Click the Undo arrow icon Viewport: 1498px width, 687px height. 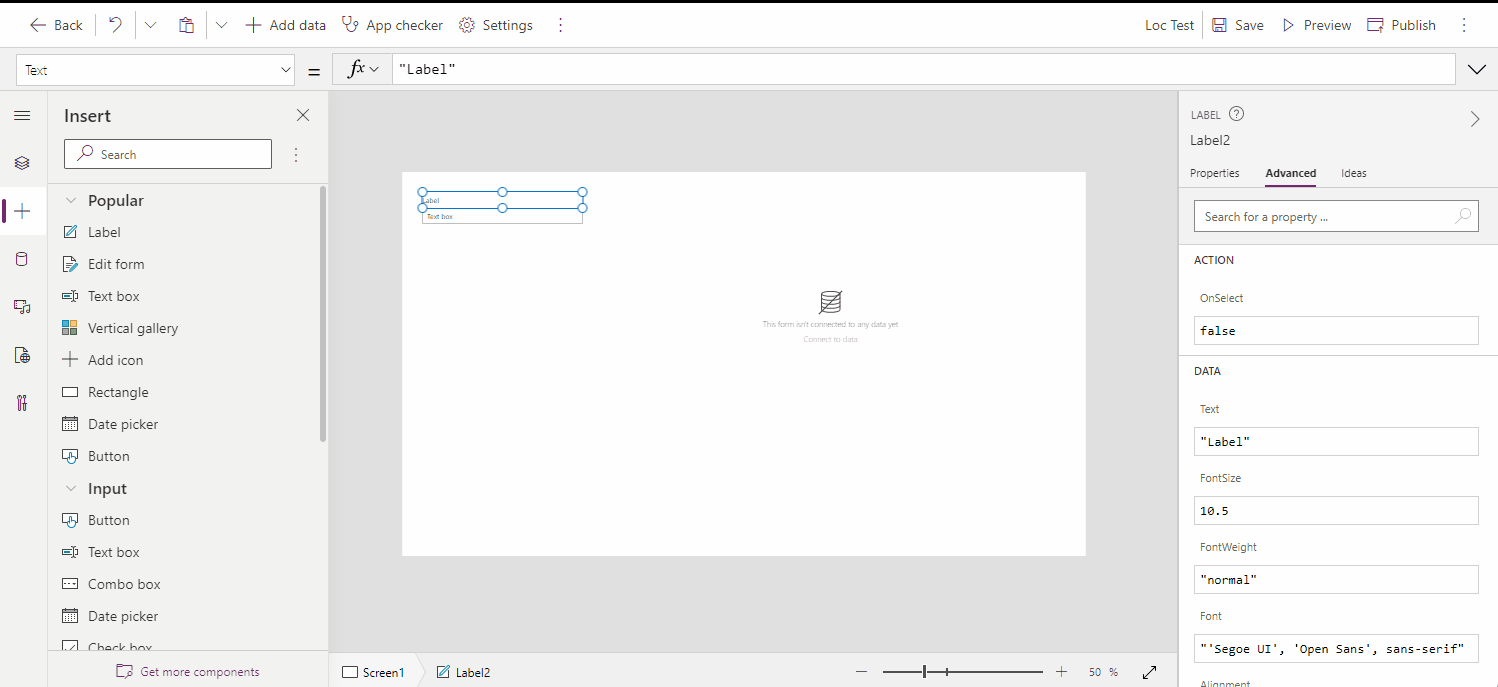115,25
